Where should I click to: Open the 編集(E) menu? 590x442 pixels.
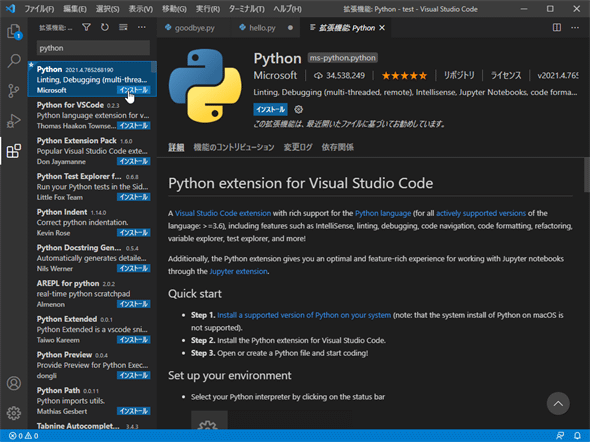point(75,9)
